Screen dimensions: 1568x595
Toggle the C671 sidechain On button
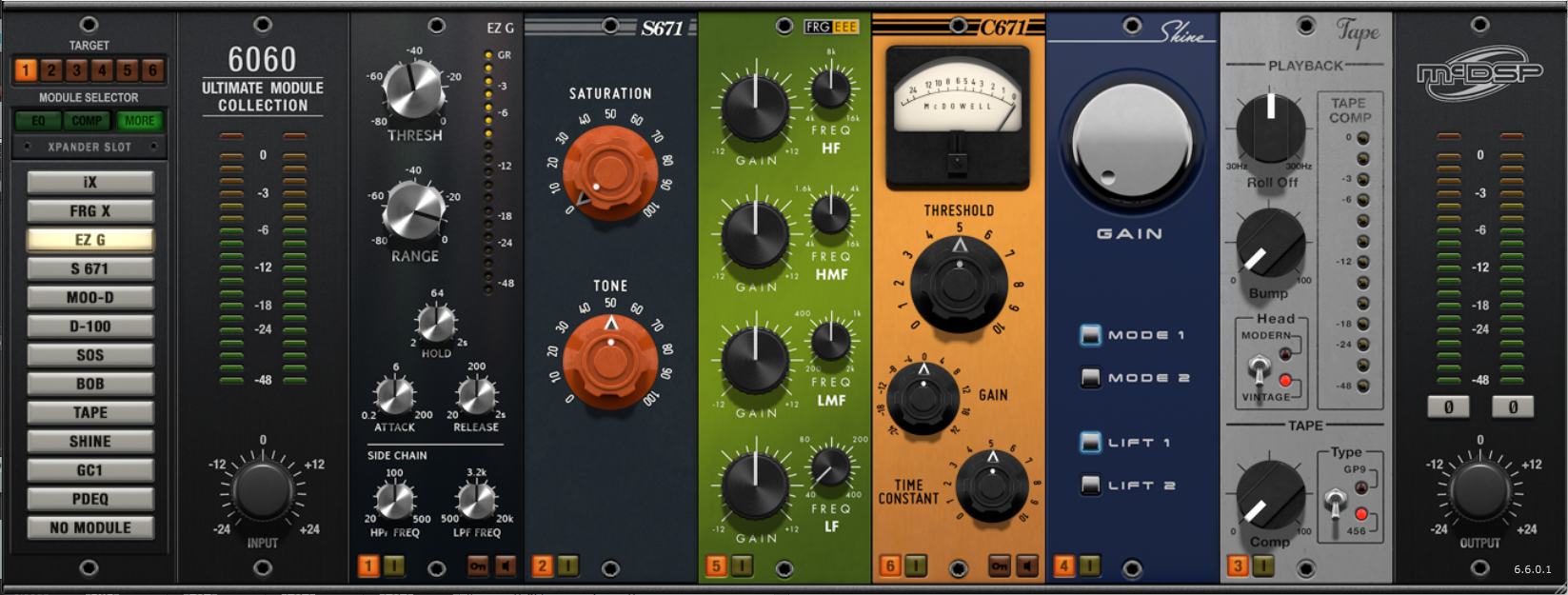click(999, 566)
